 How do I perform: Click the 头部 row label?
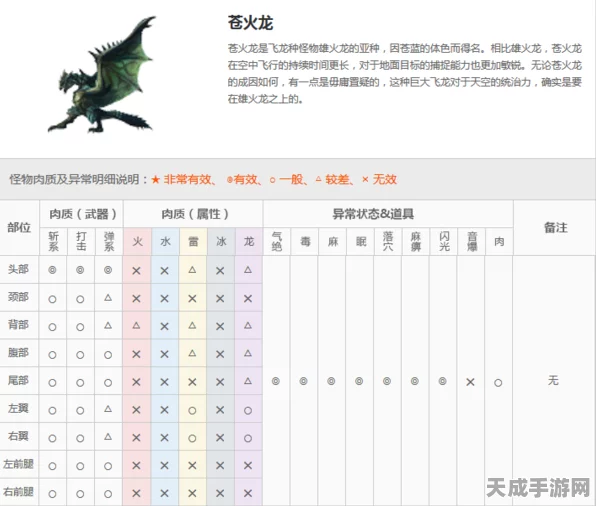[x=18, y=269]
